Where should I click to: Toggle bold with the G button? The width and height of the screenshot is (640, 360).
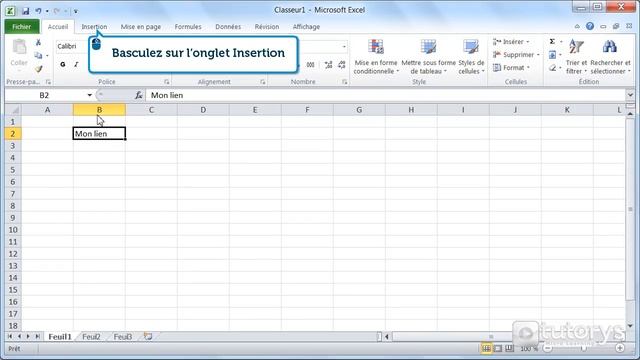tap(62, 64)
